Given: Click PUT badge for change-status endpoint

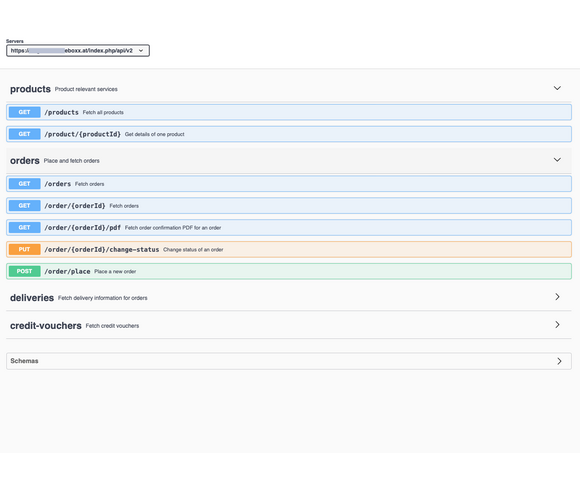Looking at the screenshot, I should [24, 249].
